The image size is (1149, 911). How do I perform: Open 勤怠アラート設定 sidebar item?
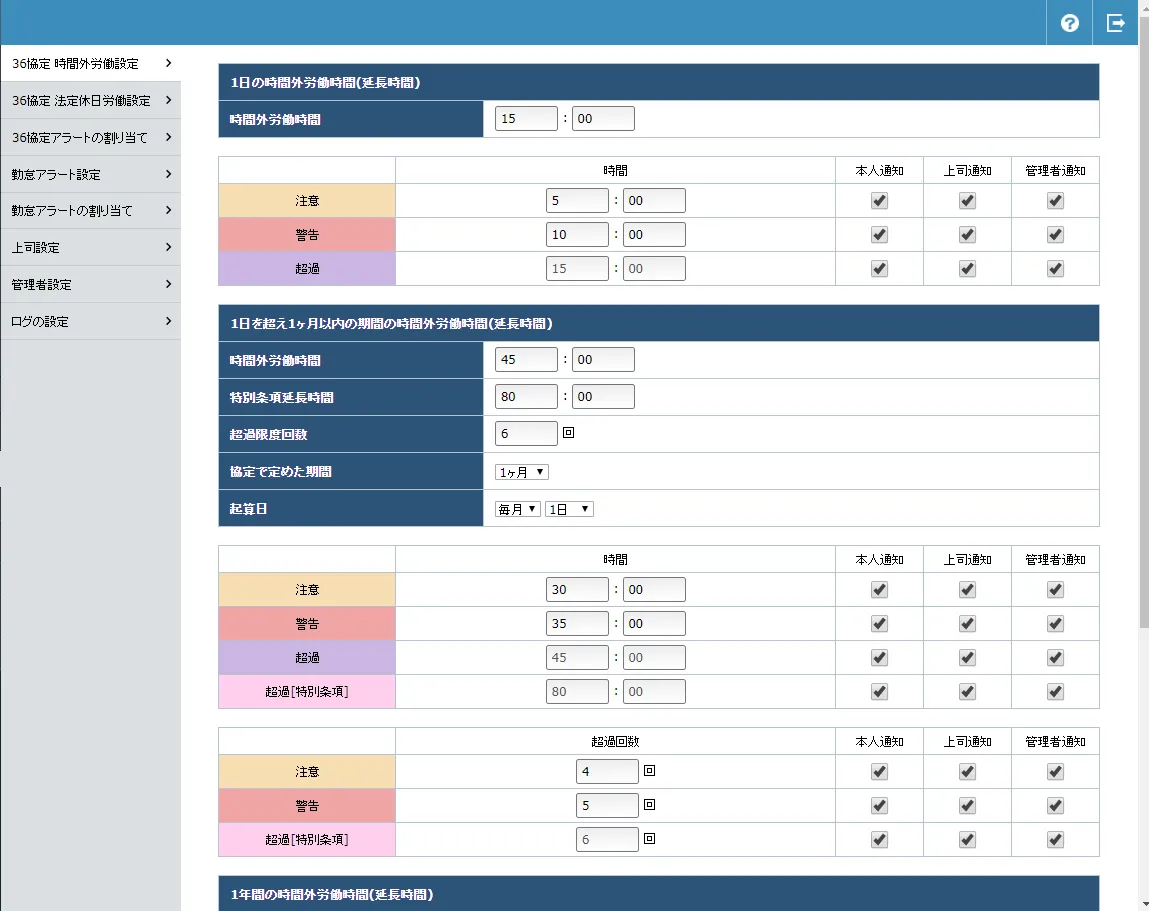click(56, 174)
